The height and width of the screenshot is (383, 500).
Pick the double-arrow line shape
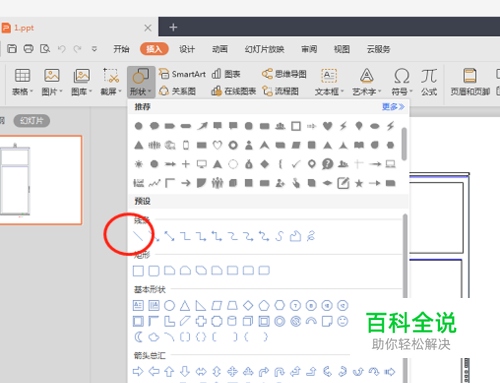click(170, 236)
